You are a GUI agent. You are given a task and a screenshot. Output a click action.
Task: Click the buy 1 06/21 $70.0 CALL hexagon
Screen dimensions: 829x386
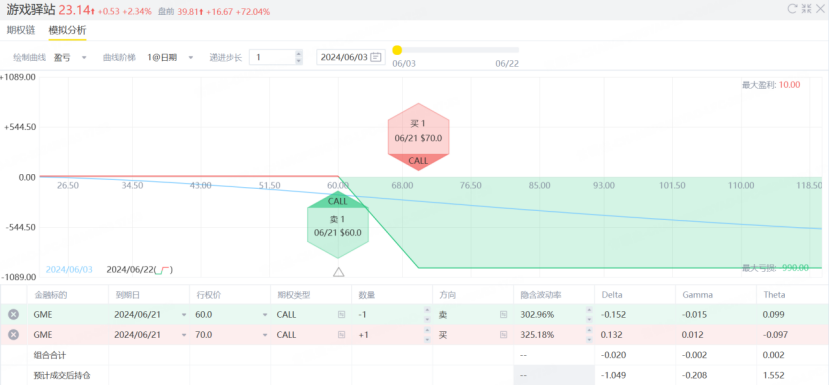click(418, 137)
